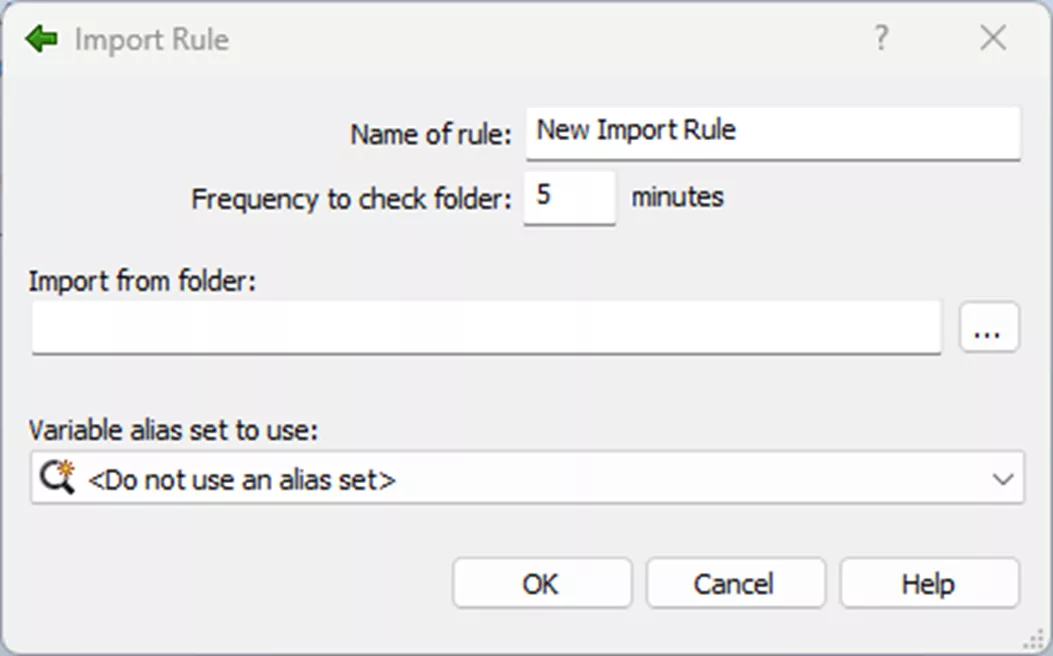Open Help from the dialog

point(929,583)
